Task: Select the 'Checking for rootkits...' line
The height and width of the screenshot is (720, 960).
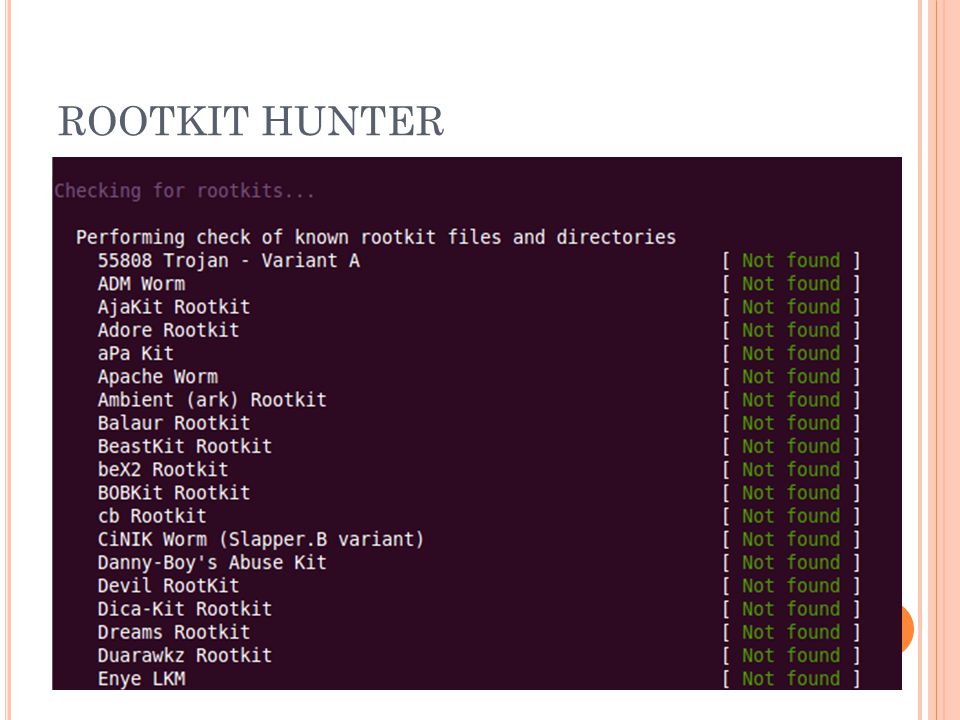Action: (x=184, y=191)
